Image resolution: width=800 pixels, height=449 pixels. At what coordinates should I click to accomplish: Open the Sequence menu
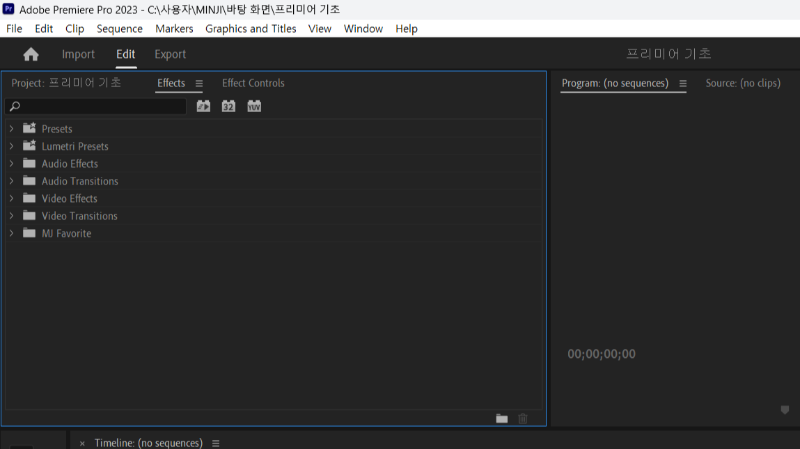tap(119, 29)
